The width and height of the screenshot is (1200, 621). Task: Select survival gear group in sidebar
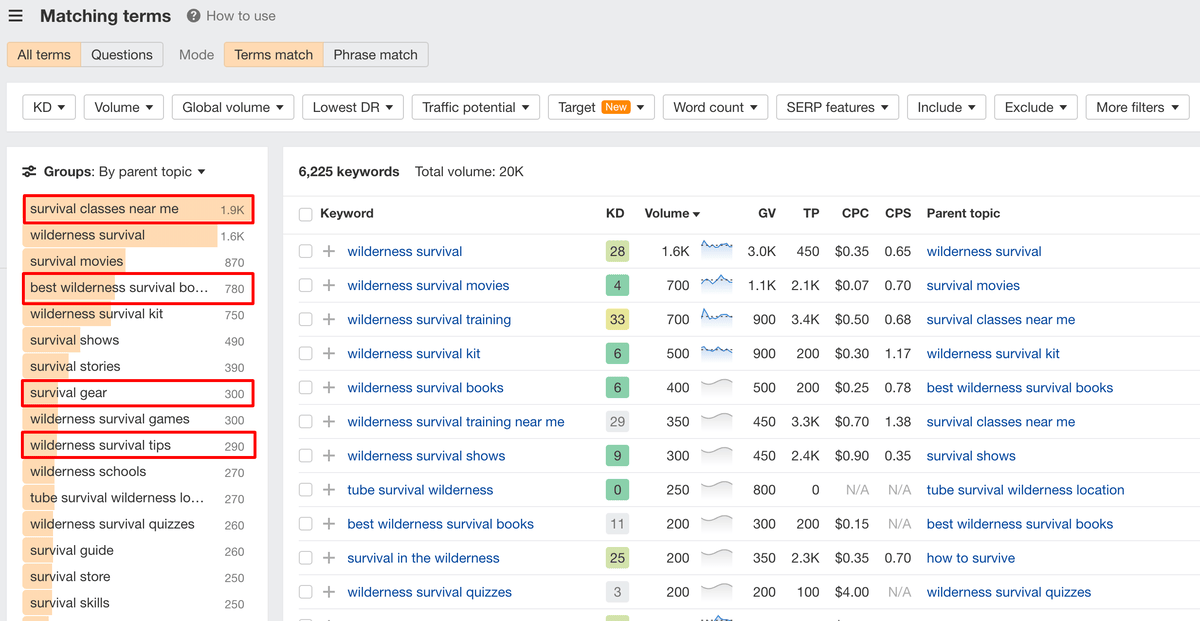click(68, 393)
